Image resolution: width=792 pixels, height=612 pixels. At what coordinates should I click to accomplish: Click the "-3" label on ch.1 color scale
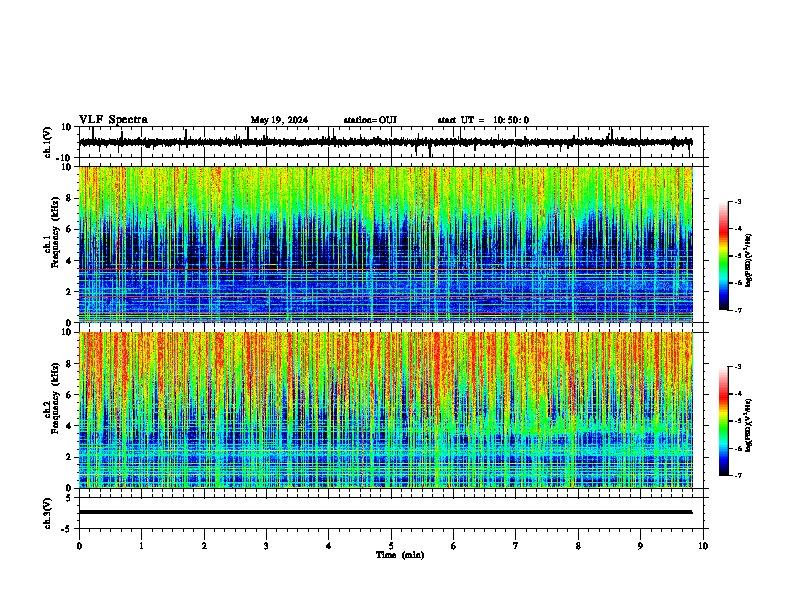click(738, 201)
